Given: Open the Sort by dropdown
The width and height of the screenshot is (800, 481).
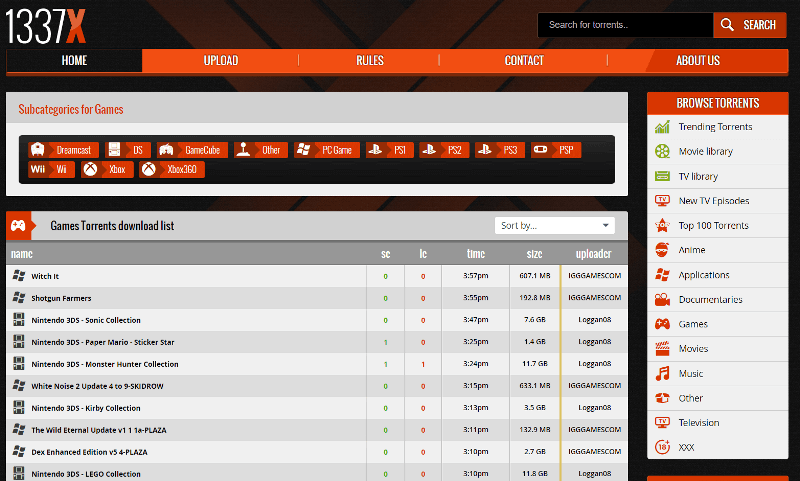Looking at the screenshot, I should [555, 225].
